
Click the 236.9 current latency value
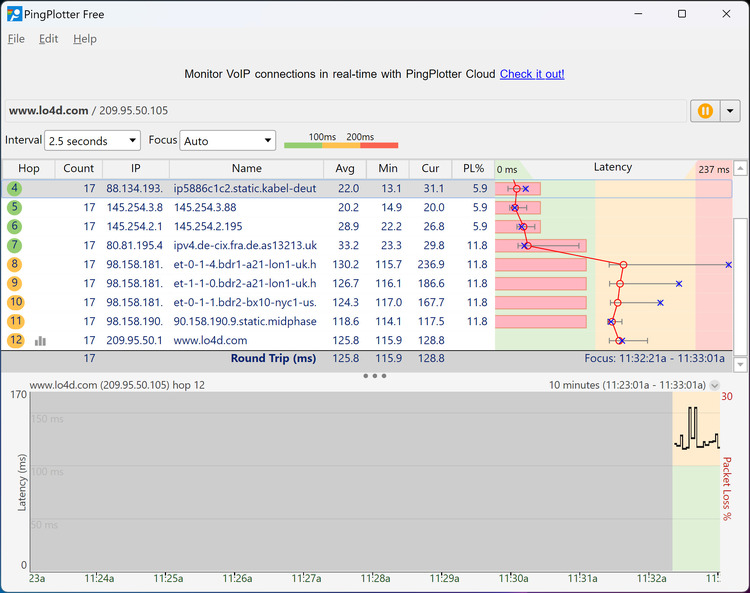pyautogui.click(x=431, y=264)
